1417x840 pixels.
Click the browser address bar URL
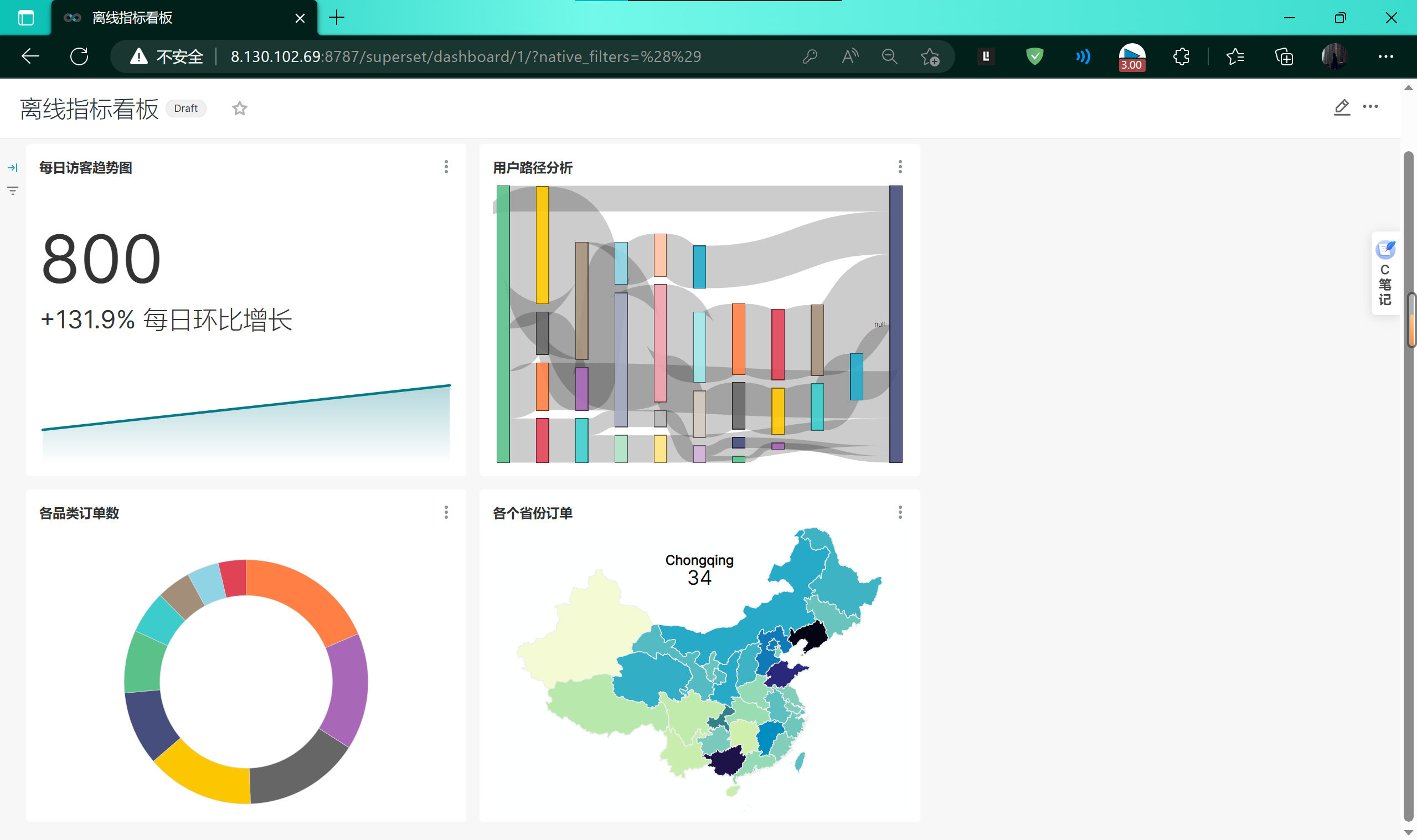pos(465,56)
